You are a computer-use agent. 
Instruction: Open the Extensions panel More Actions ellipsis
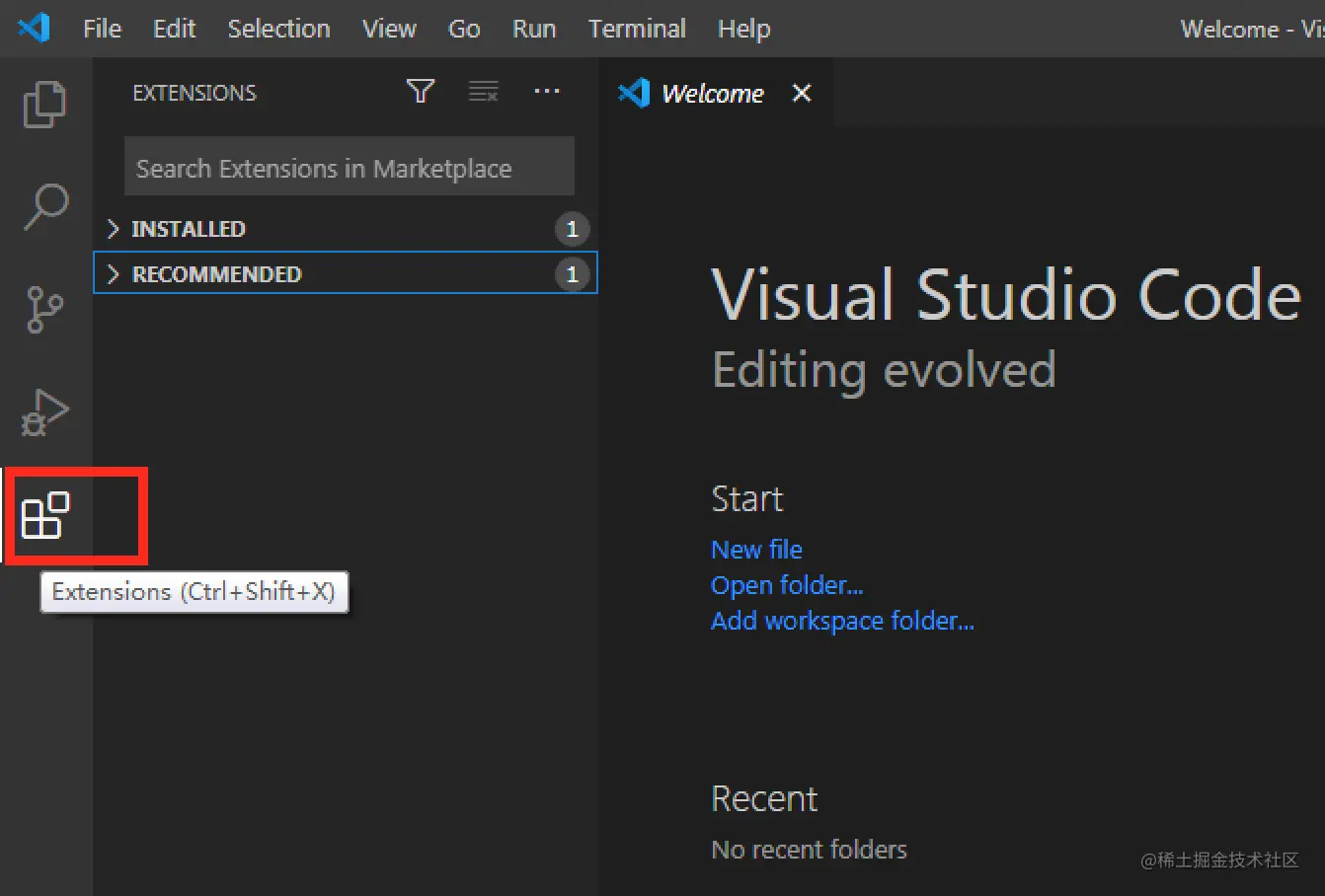pos(547,91)
